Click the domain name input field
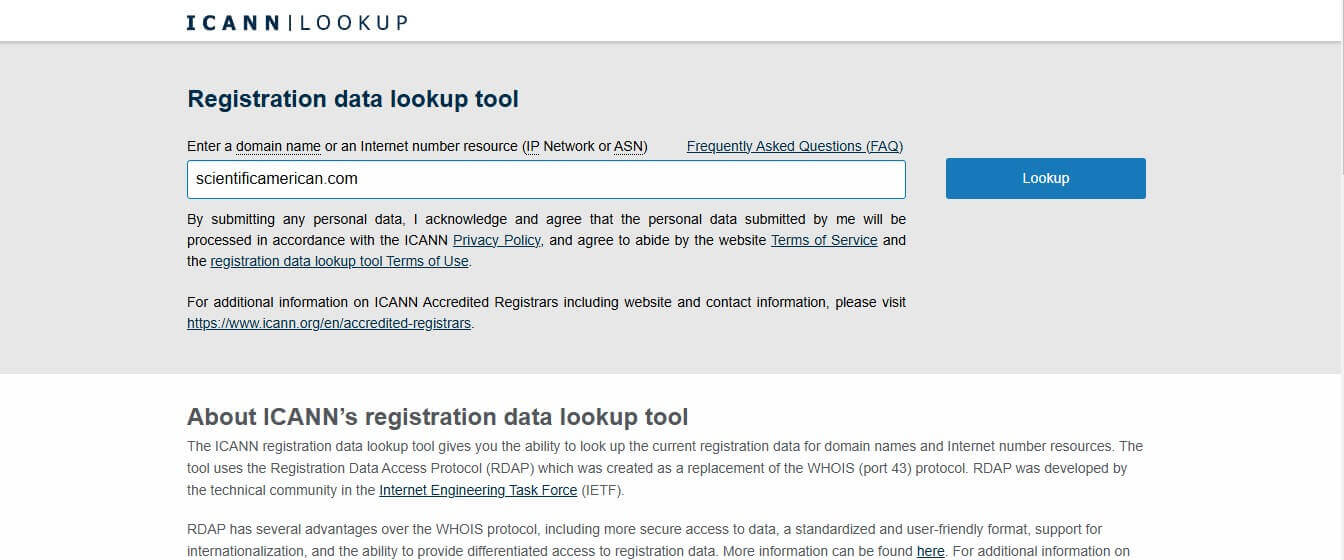This screenshot has height=560, width=1344. point(545,179)
